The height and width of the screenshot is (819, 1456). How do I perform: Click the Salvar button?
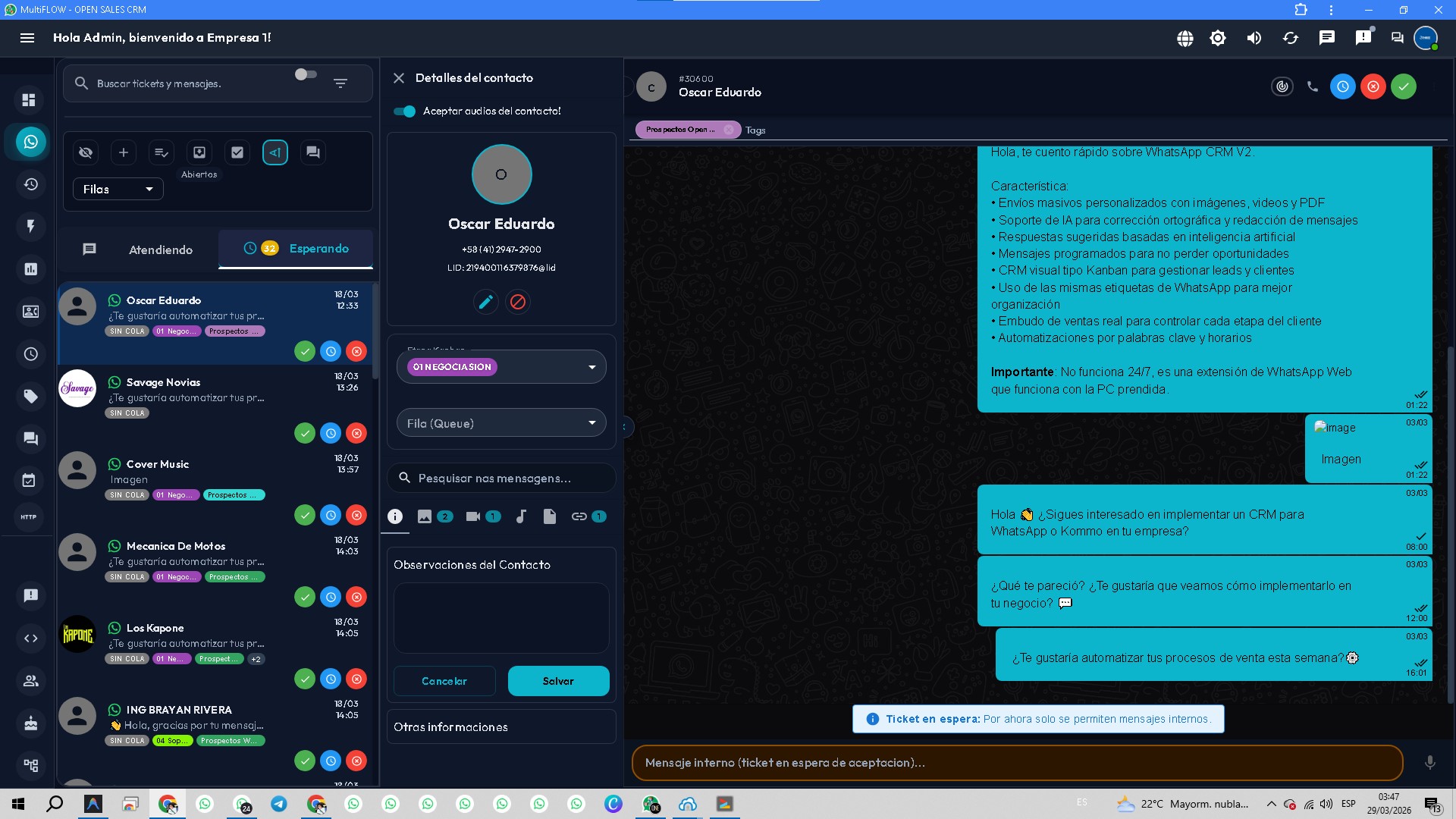point(558,681)
